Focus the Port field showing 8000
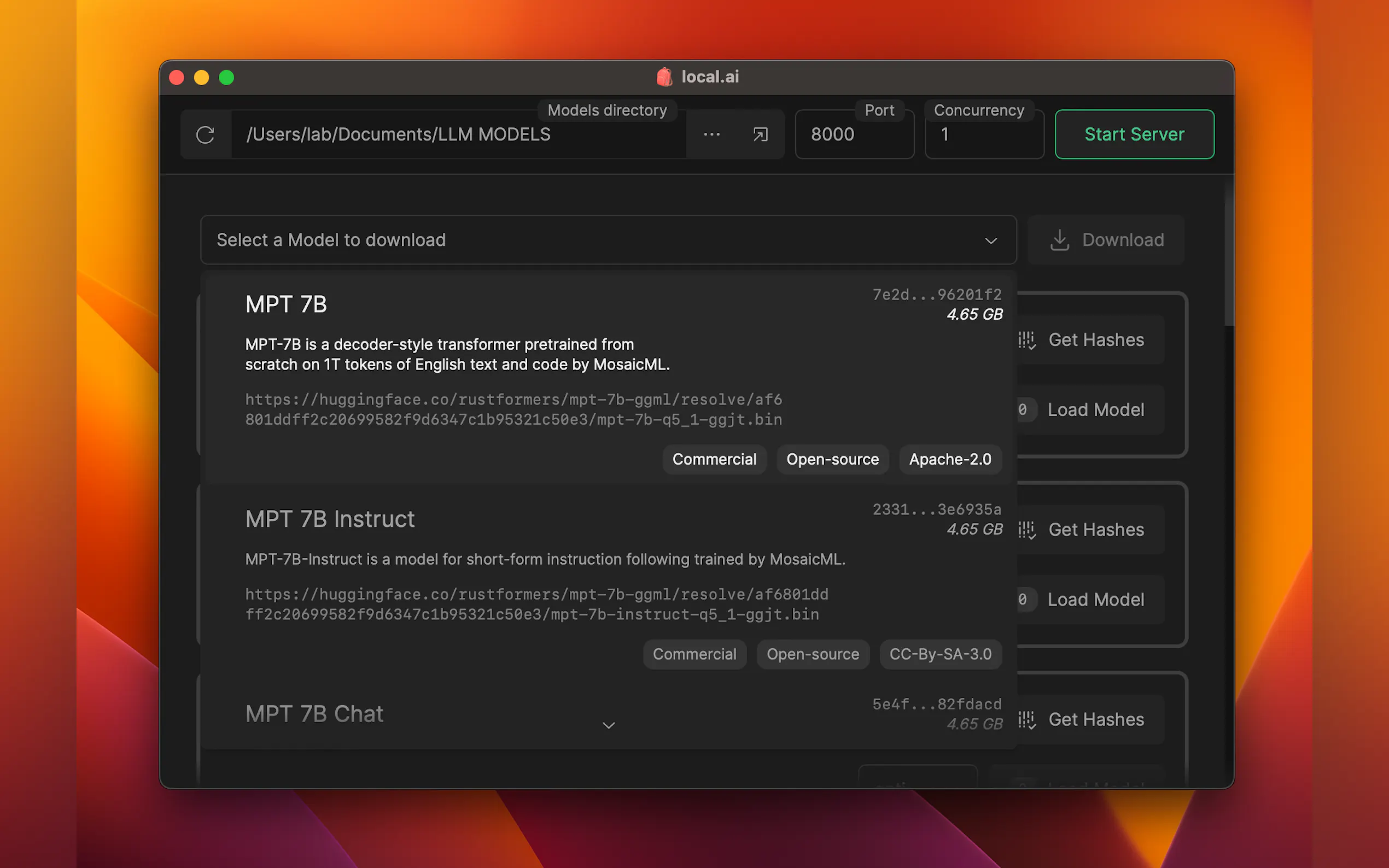 click(x=854, y=134)
